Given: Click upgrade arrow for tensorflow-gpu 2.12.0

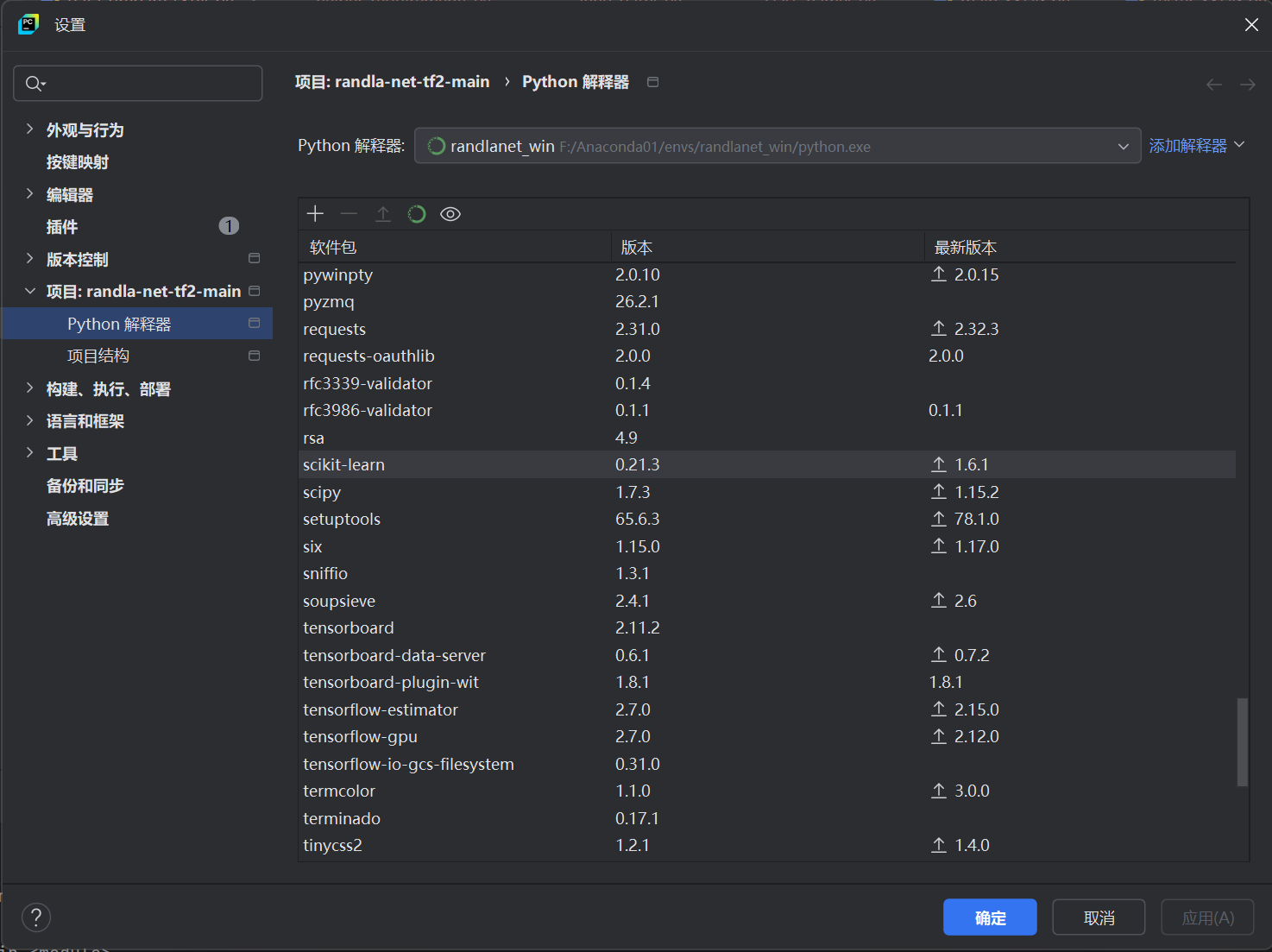Looking at the screenshot, I should (x=939, y=736).
